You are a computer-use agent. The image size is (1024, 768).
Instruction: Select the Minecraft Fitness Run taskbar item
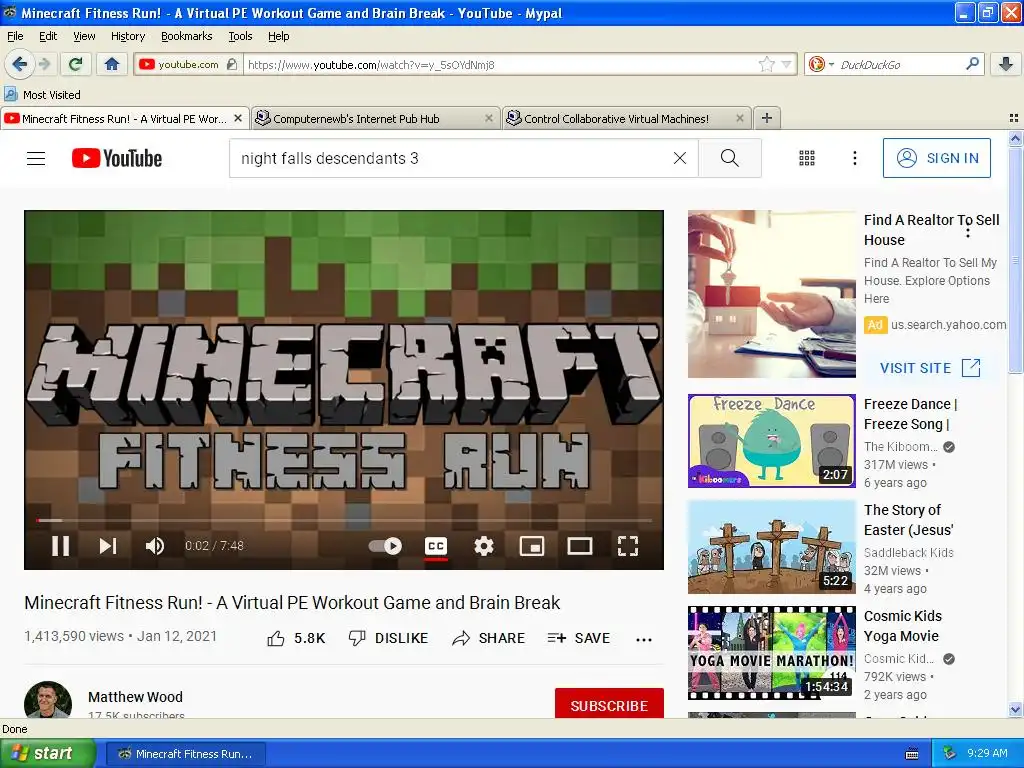[185, 754]
